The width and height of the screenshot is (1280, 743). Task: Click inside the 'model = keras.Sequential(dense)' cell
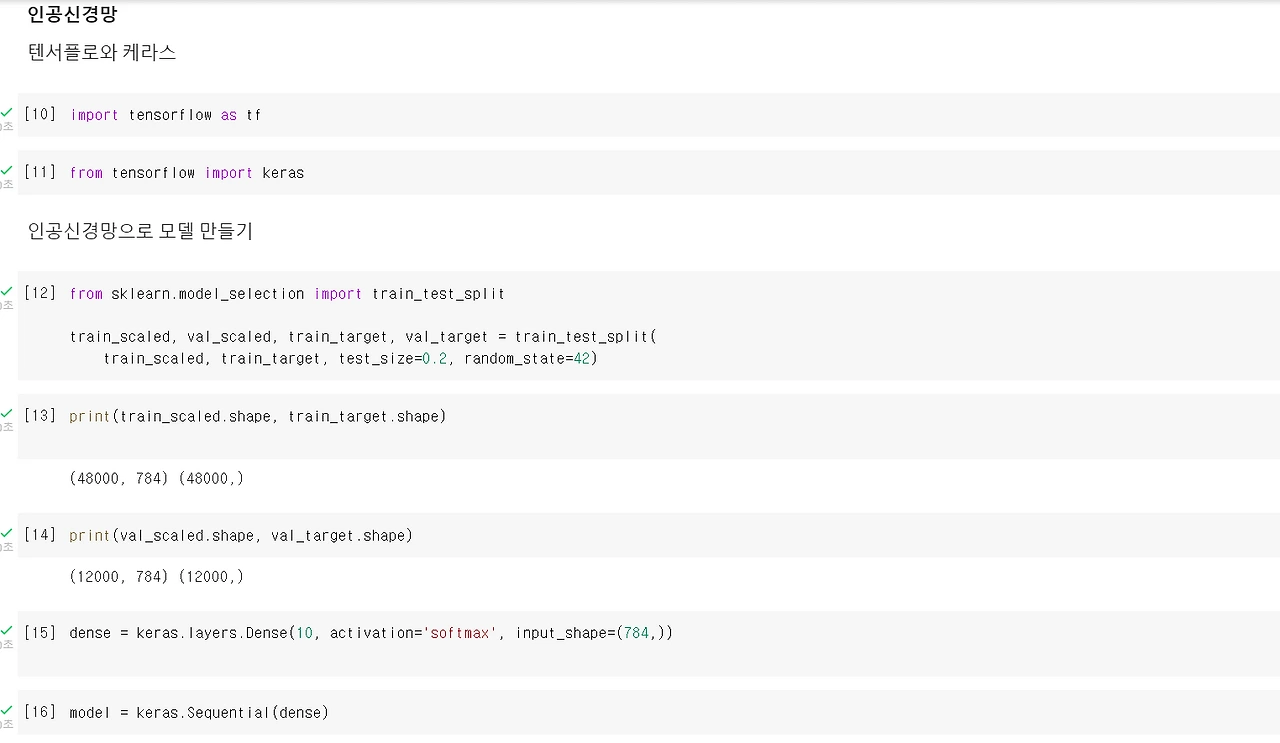(199, 713)
